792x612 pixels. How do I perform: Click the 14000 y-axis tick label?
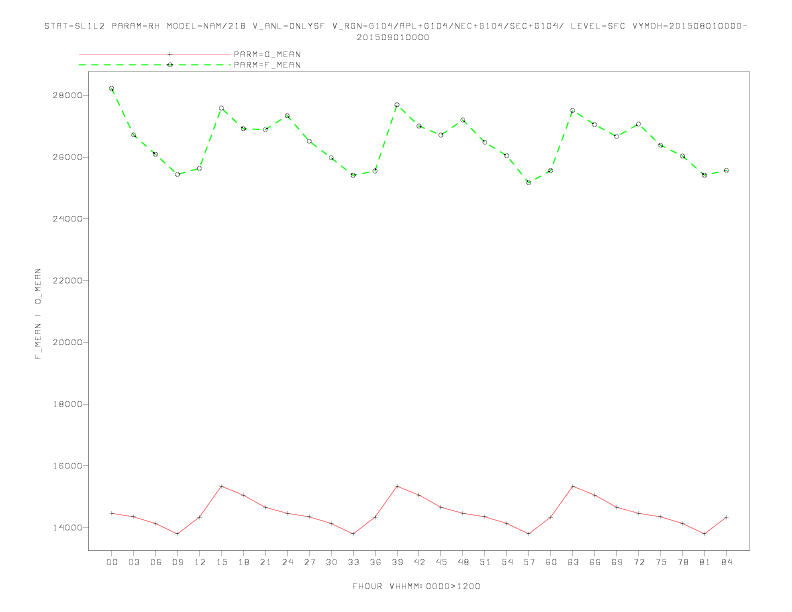[x=68, y=527]
